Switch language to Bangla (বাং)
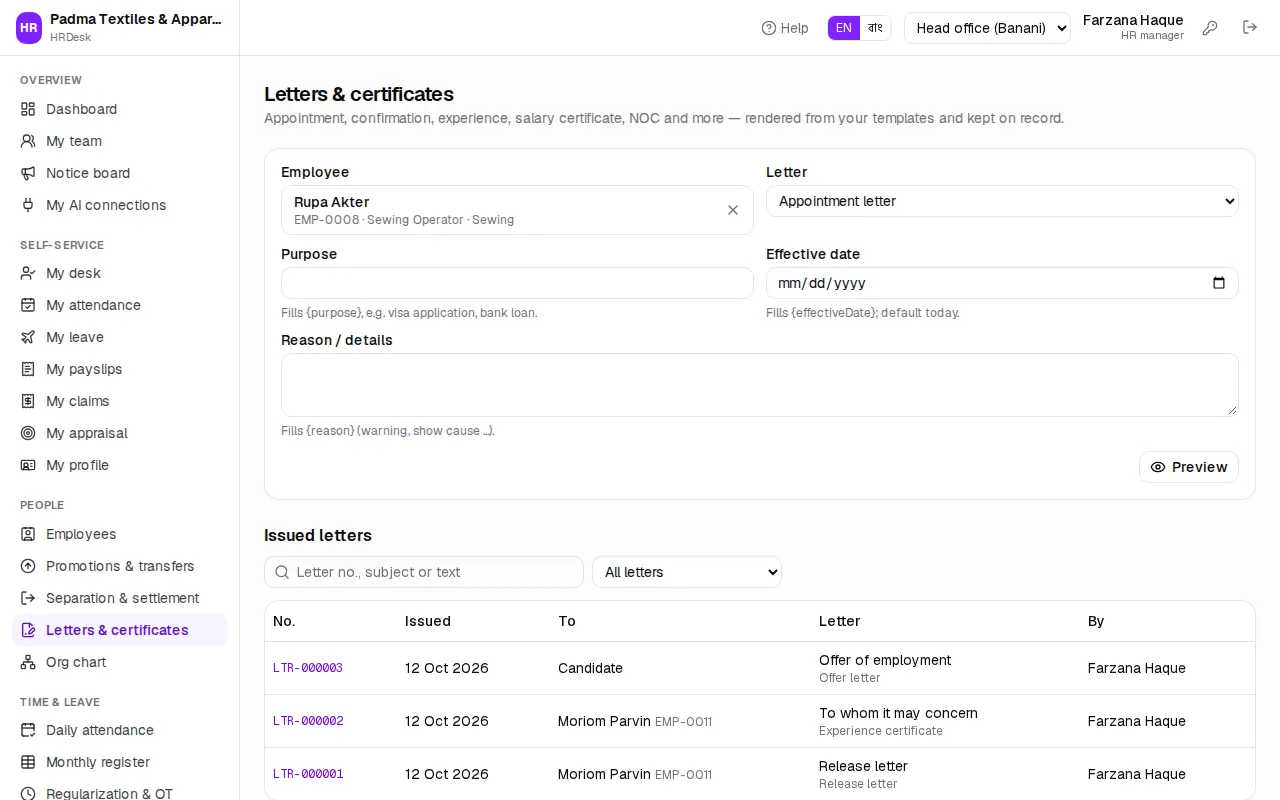Viewport: 1280px width, 800px height. coord(875,28)
